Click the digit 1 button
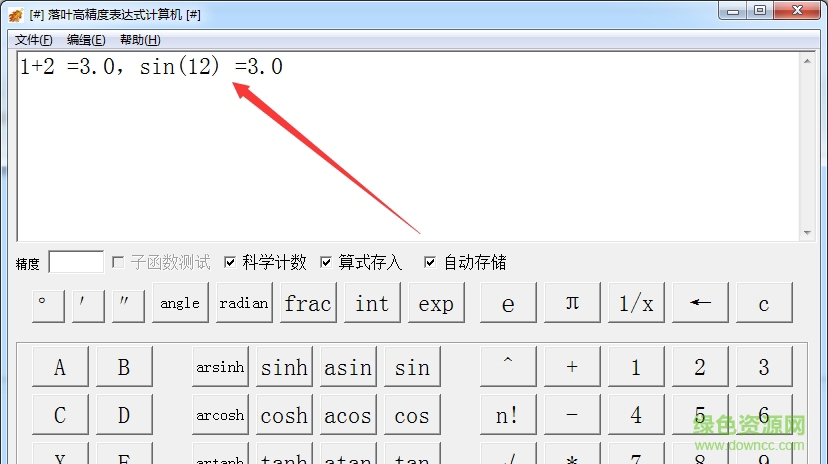The width and height of the screenshot is (828, 464). 636,367
